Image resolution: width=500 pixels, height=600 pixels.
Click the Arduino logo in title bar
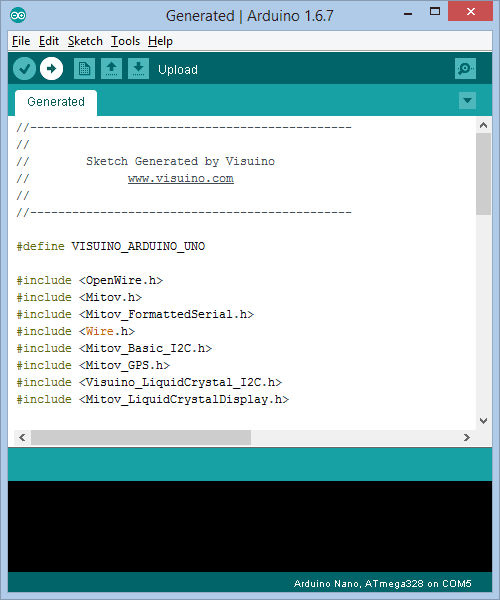18,15
